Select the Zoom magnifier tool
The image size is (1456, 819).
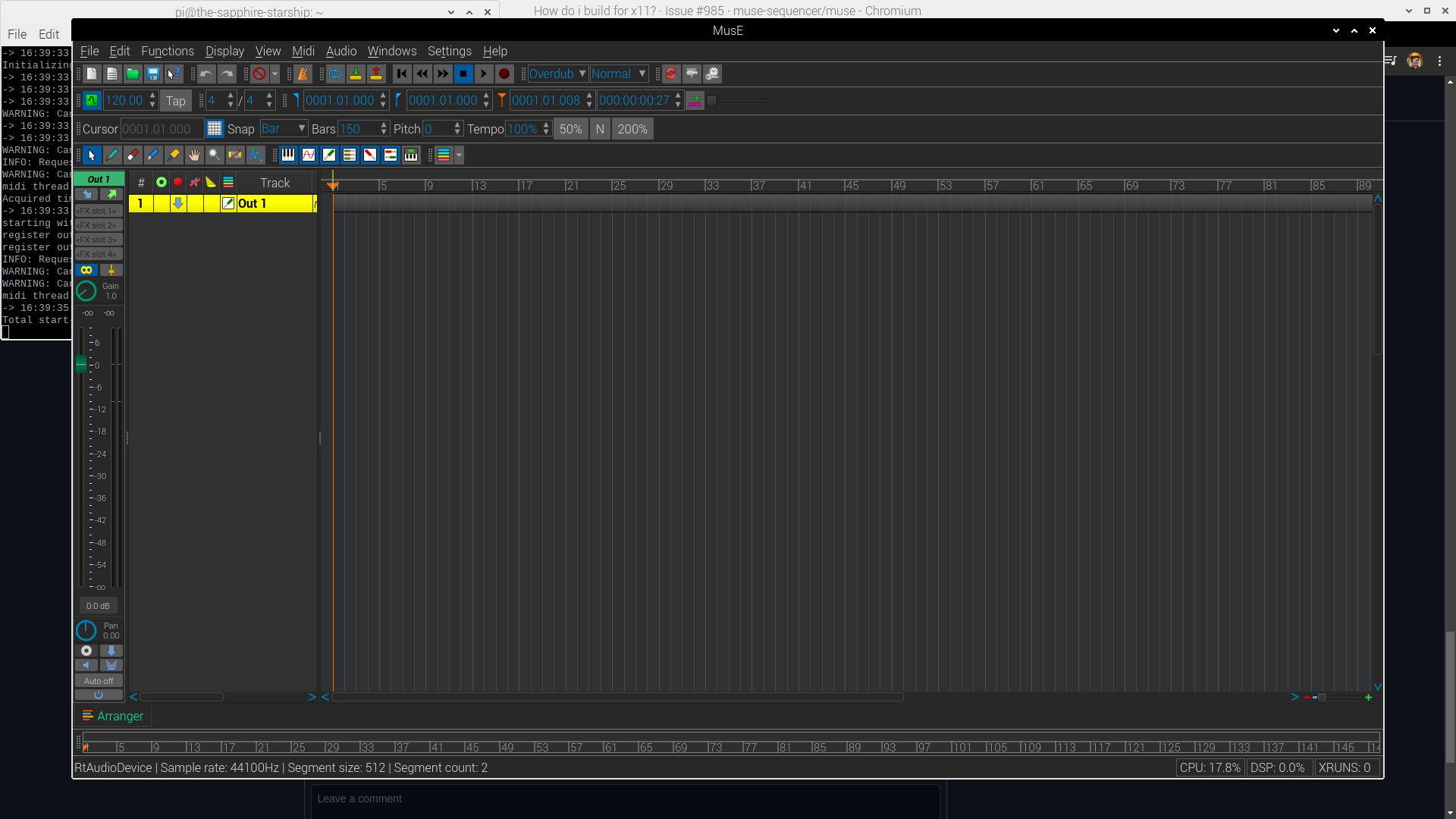coord(215,155)
